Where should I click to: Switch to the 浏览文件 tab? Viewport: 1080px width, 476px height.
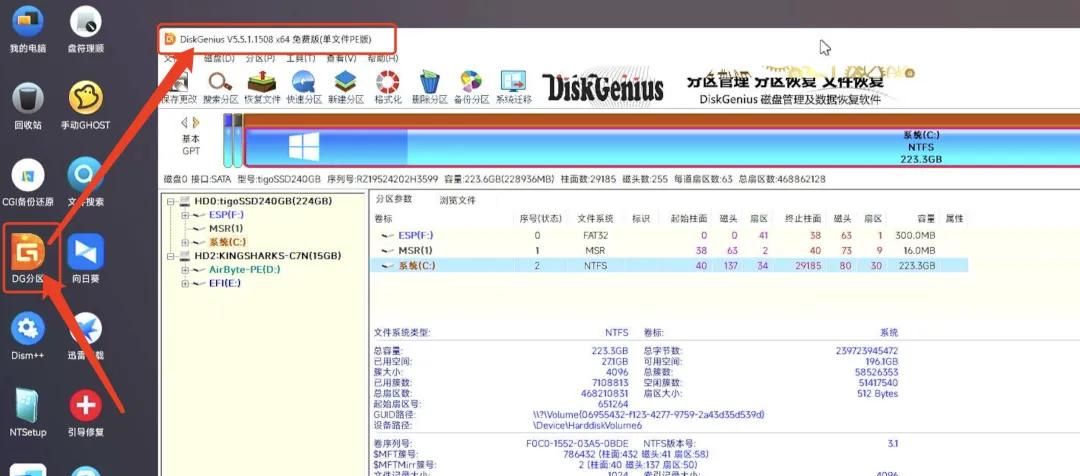click(457, 200)
